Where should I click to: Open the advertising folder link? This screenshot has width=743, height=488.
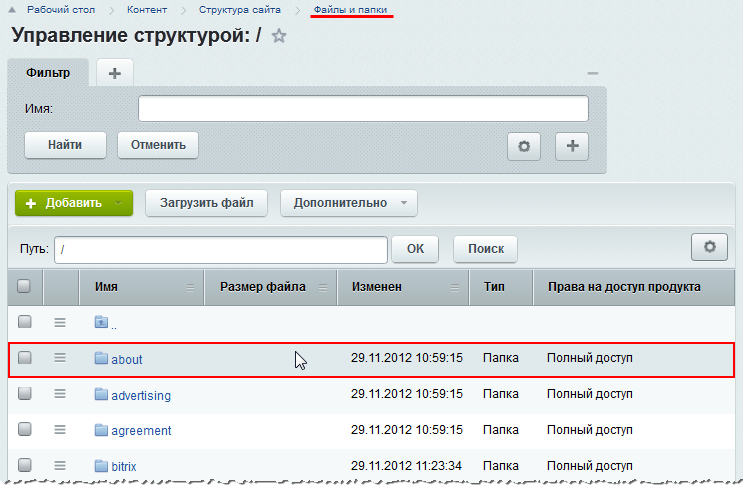click(141, 395)
